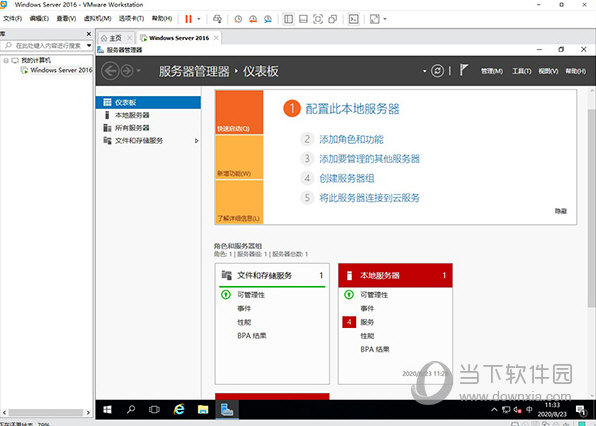
Task: Click the VMware pause virtual machine icon
Action: click(188, 19)
